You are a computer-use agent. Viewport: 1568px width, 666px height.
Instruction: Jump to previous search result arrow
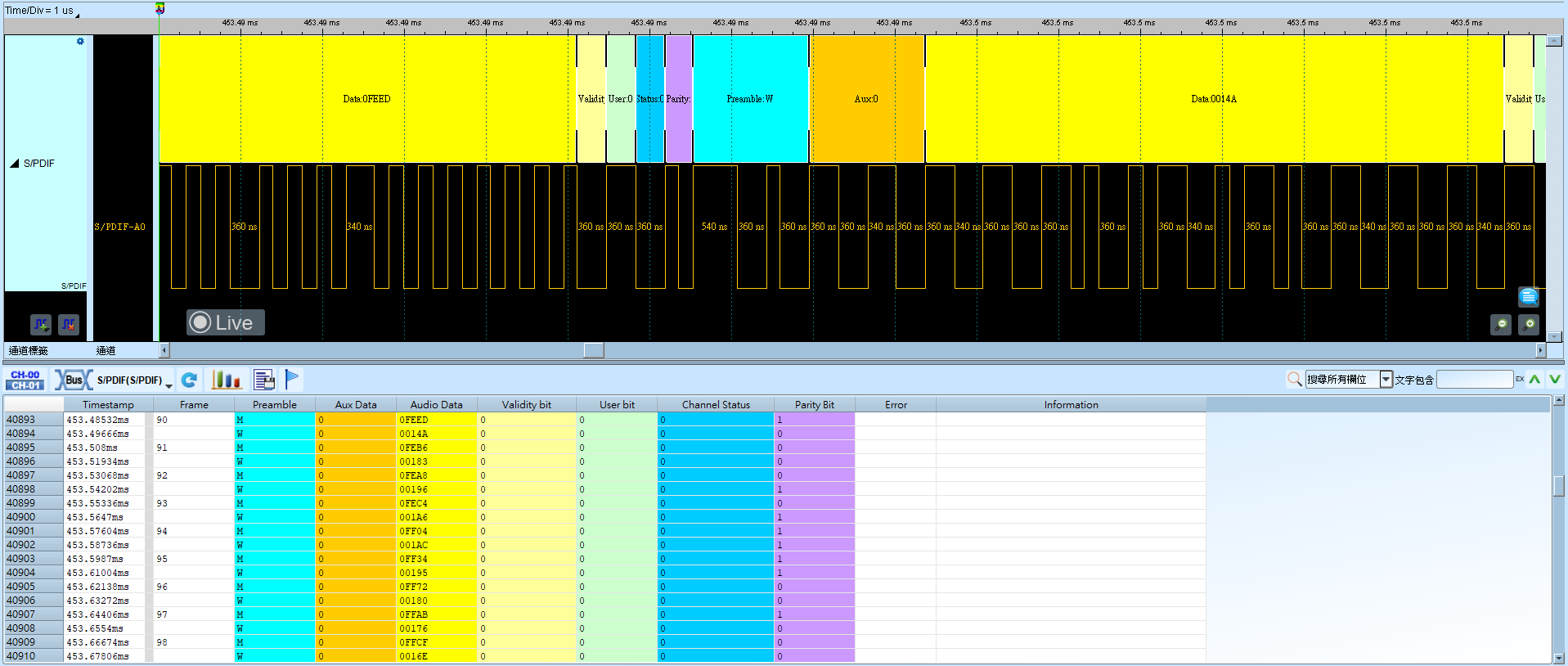pyautogui.click(x=1534, y=379)
